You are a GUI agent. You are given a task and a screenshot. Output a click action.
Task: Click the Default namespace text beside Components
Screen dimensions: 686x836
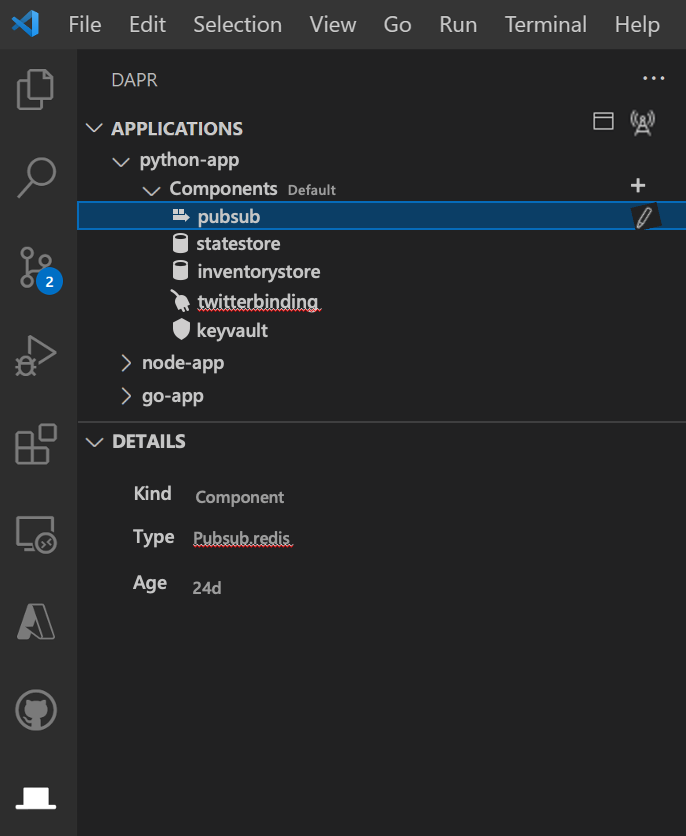point(312,190)
